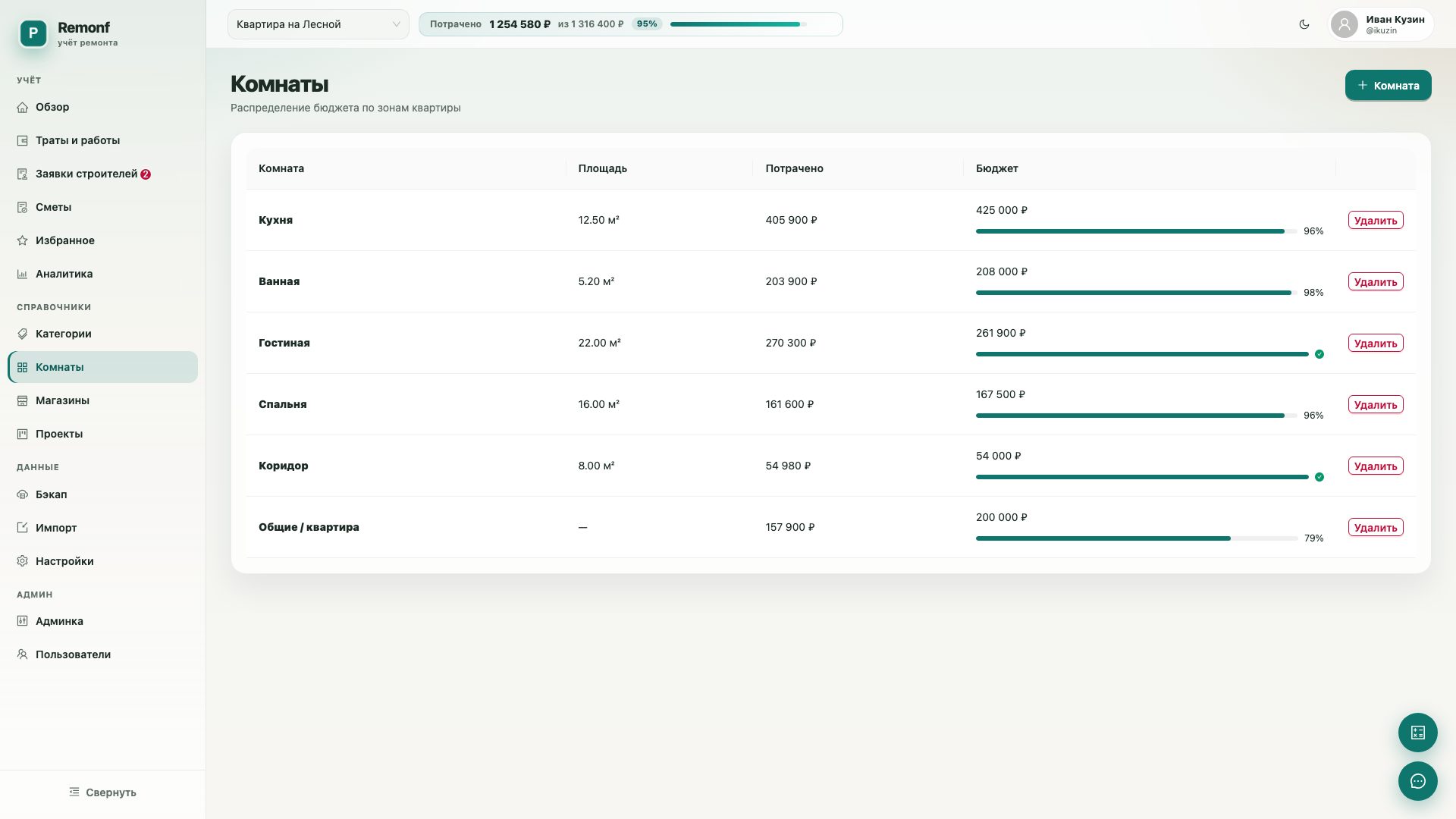Open the Иван Кузин user avatar

[1345, 24]
